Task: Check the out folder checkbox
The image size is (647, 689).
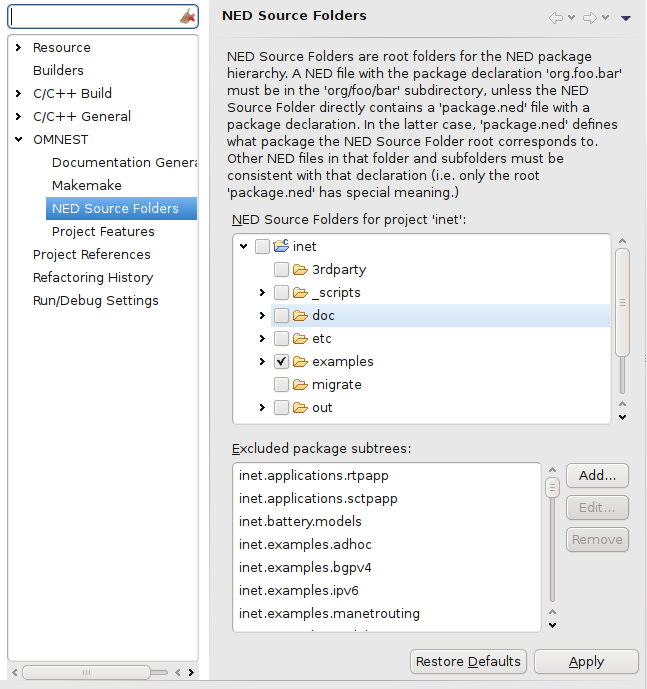Action: point(281,407)
